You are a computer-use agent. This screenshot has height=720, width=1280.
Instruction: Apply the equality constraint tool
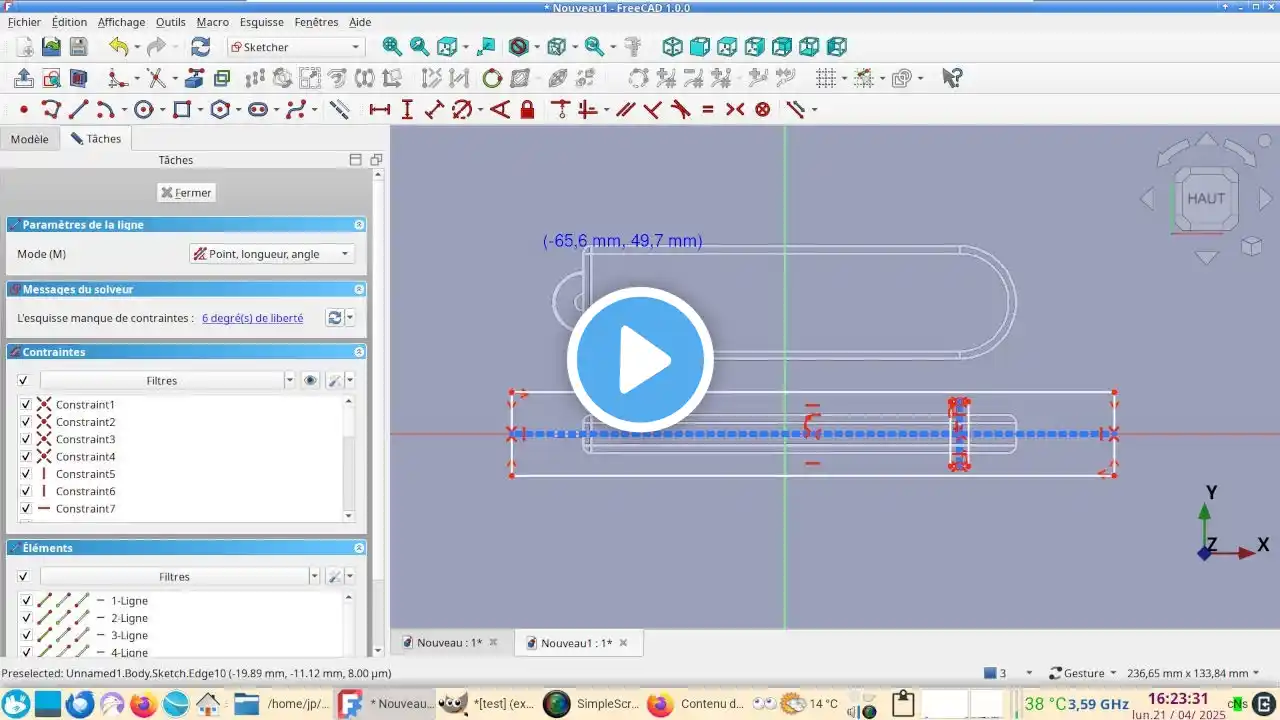click(708, 109)
